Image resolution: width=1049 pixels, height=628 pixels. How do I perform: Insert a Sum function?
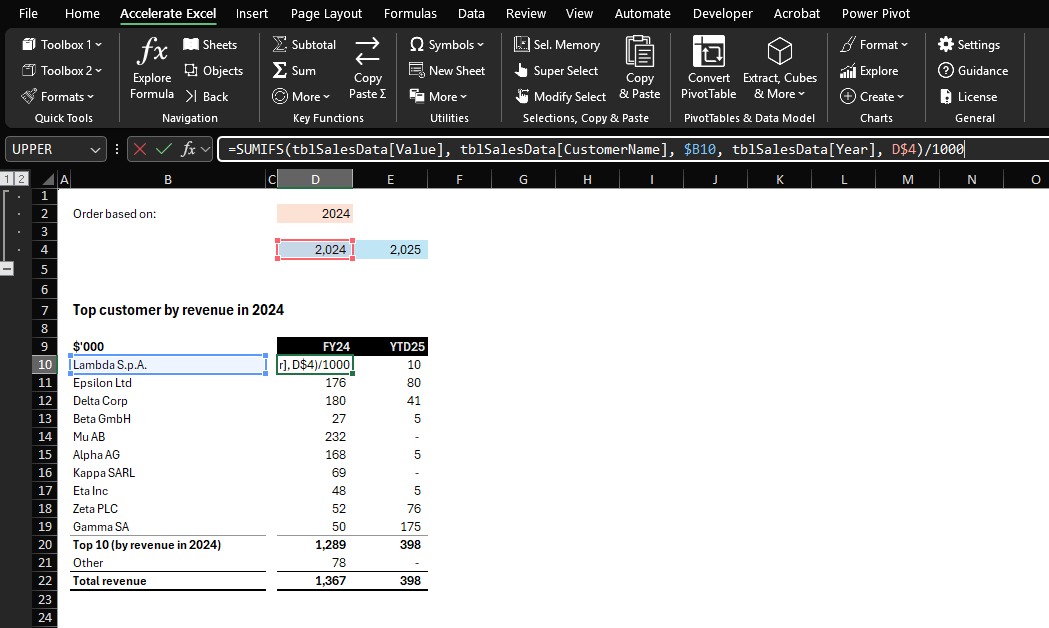[294, 70]
